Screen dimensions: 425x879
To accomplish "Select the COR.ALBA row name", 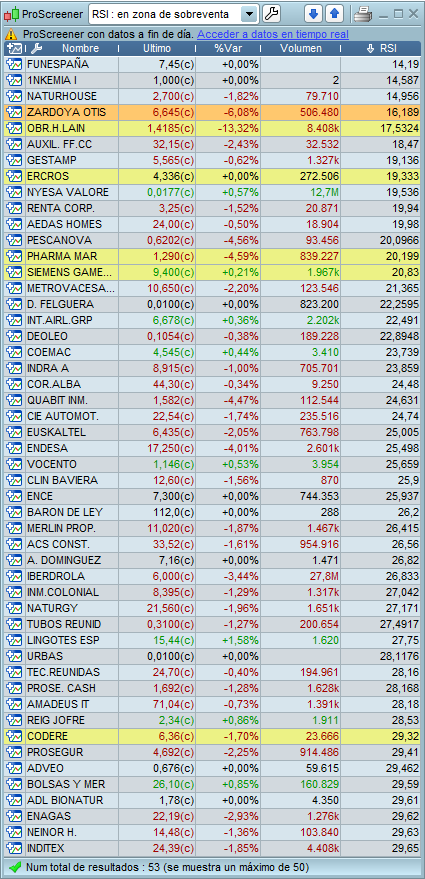I will point(54,385).
